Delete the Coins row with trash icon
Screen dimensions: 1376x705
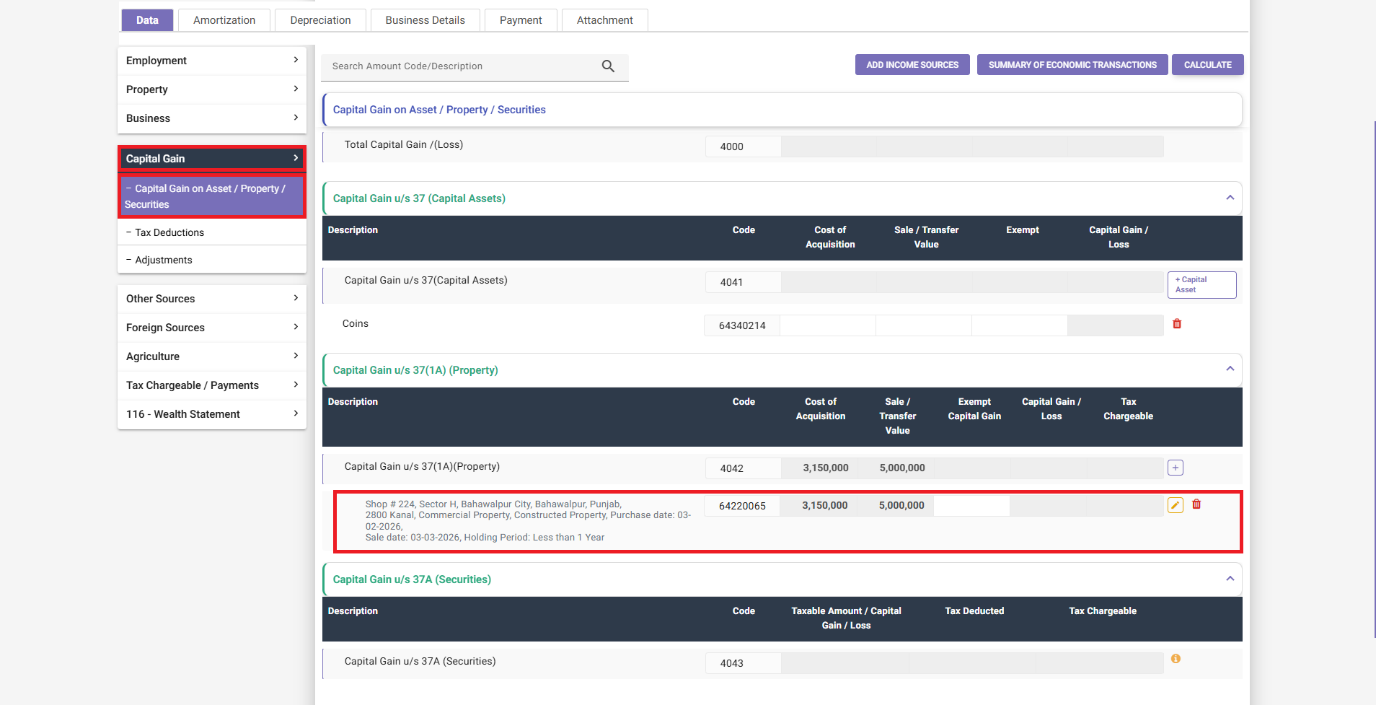[x=1177, y=324]
